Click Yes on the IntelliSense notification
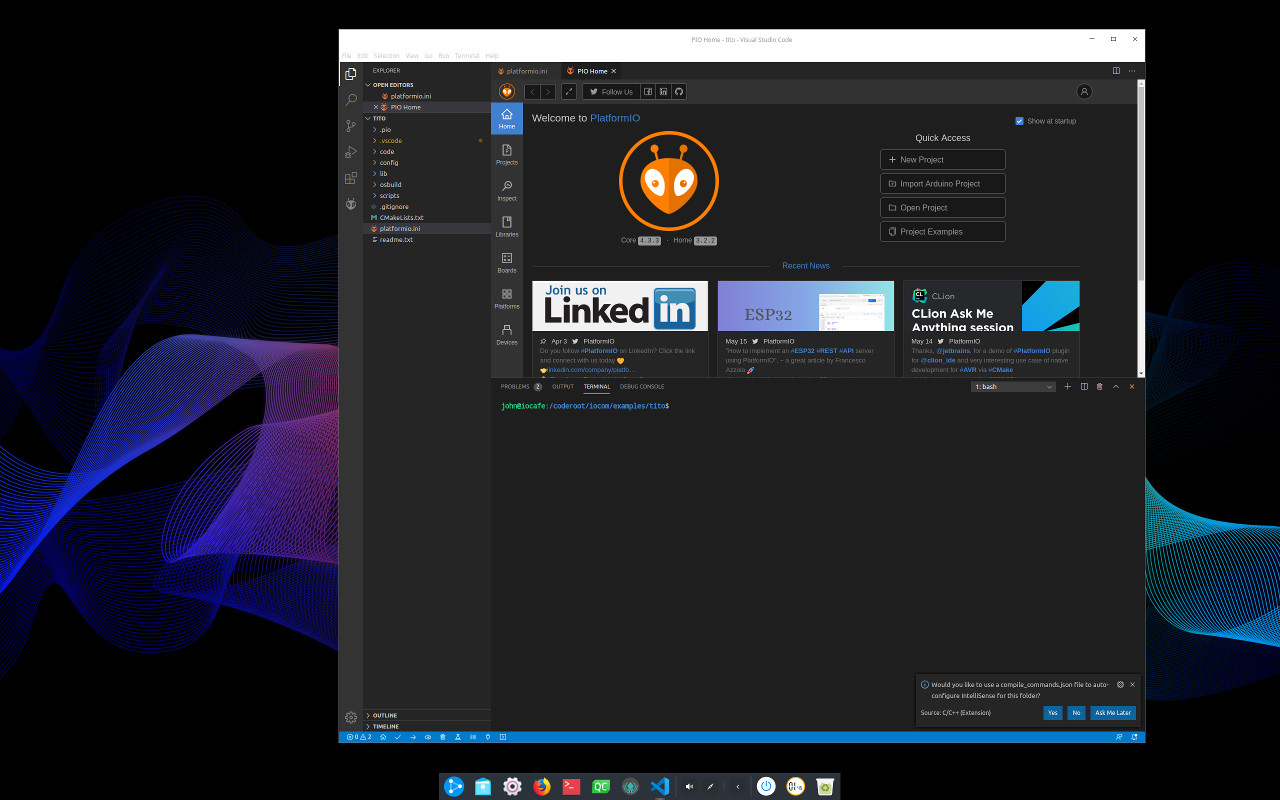Image resolution: width=1280 pixels, height=800 pixels. tap(1052, 713)
